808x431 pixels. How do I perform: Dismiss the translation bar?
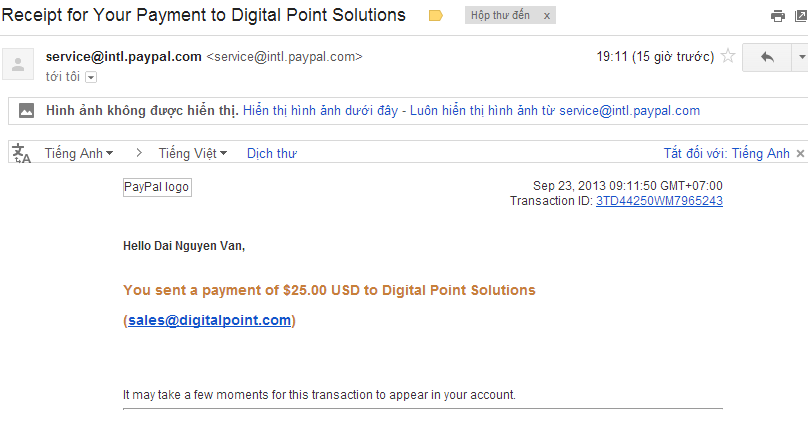point(800,154)
